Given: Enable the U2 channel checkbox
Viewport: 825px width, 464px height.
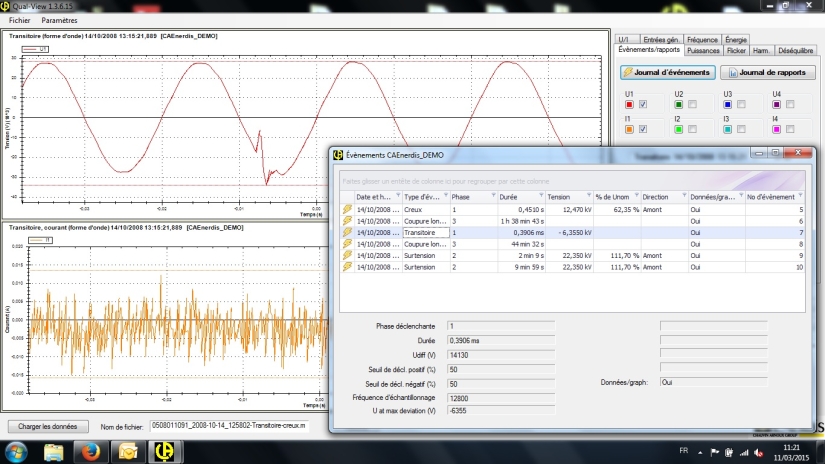Looking at the screenshot, I should [692, 104].
